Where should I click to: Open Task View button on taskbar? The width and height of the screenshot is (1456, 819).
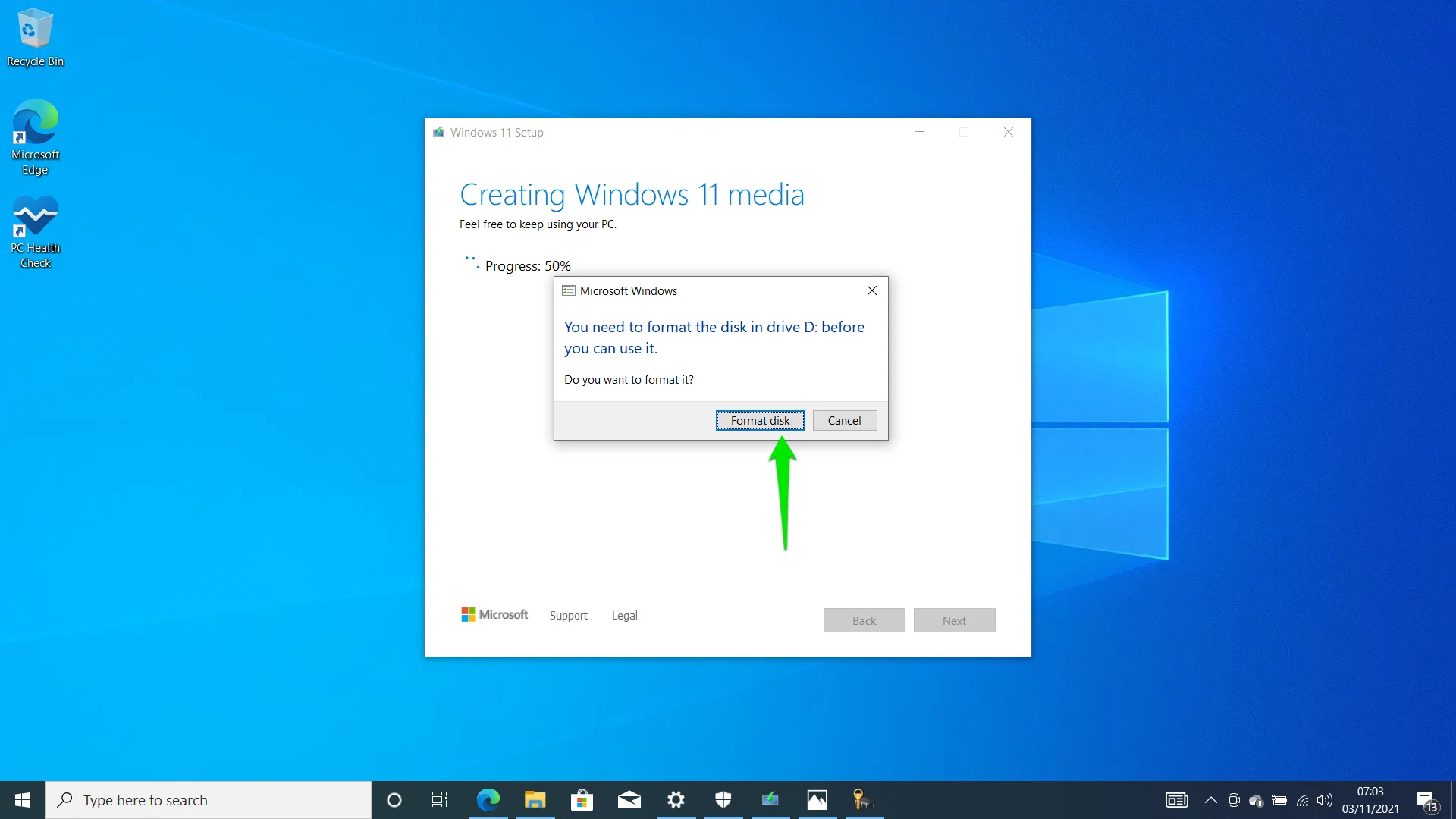(x=439, y=800)
